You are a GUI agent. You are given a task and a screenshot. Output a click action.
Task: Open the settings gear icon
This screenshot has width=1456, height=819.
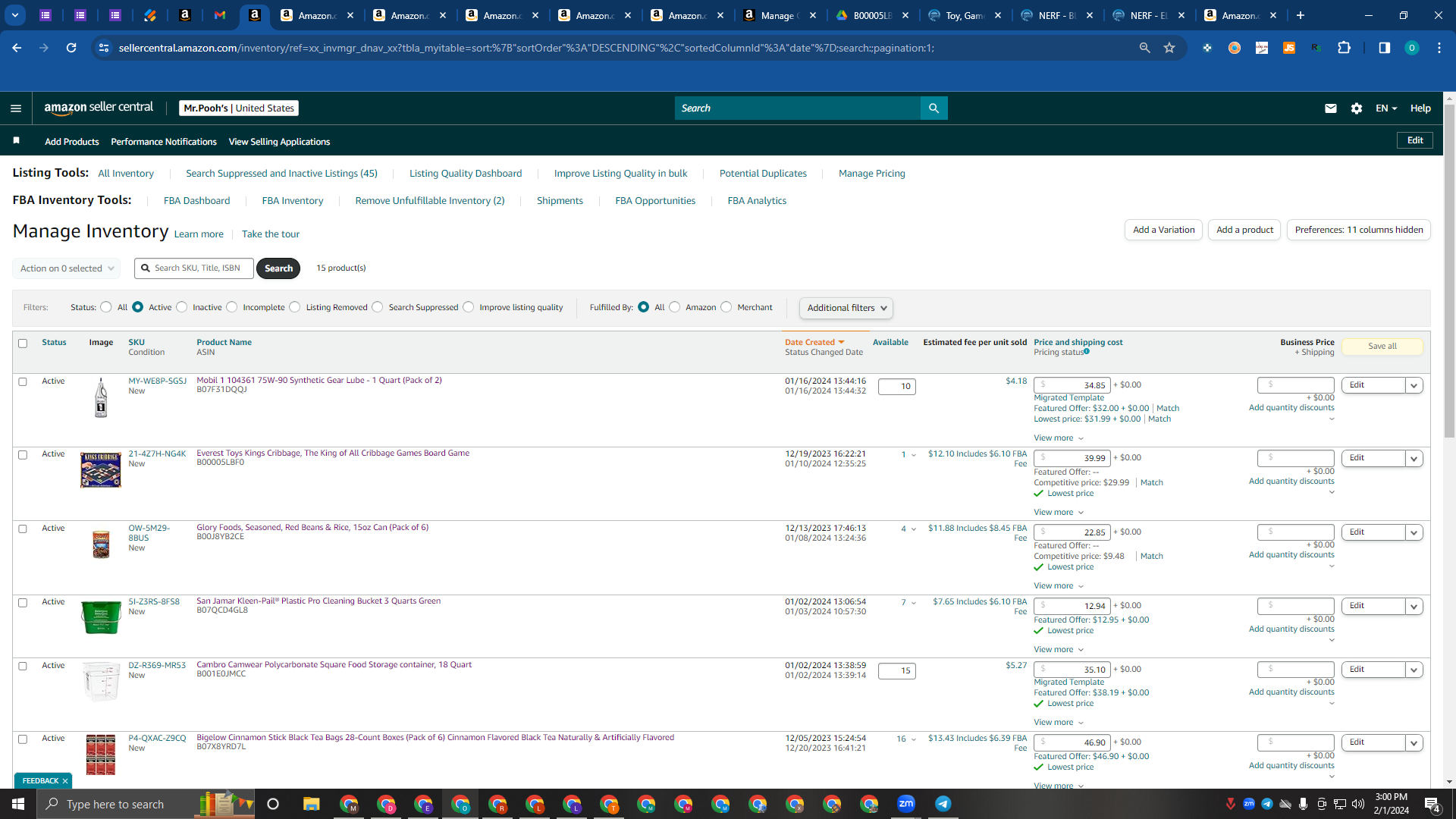point(1357,108)
